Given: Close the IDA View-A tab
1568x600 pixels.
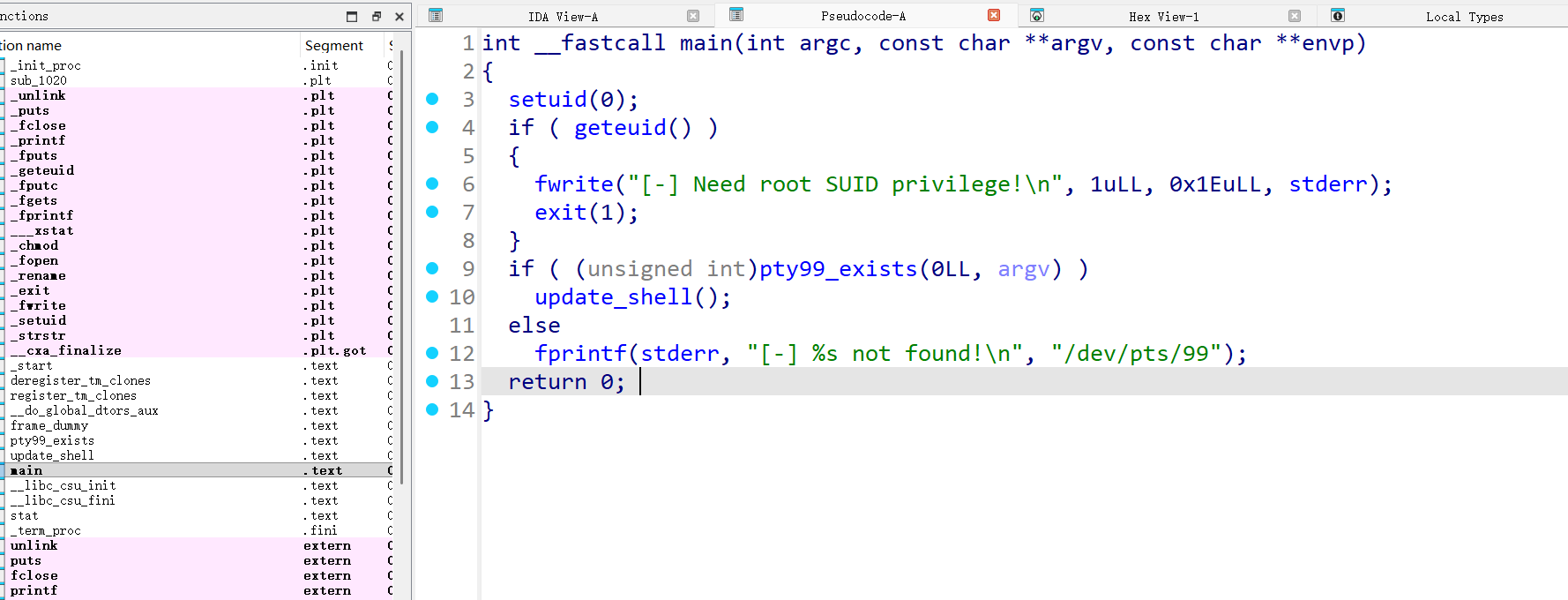Looking at the screenshot, I should tap(693, 16).
